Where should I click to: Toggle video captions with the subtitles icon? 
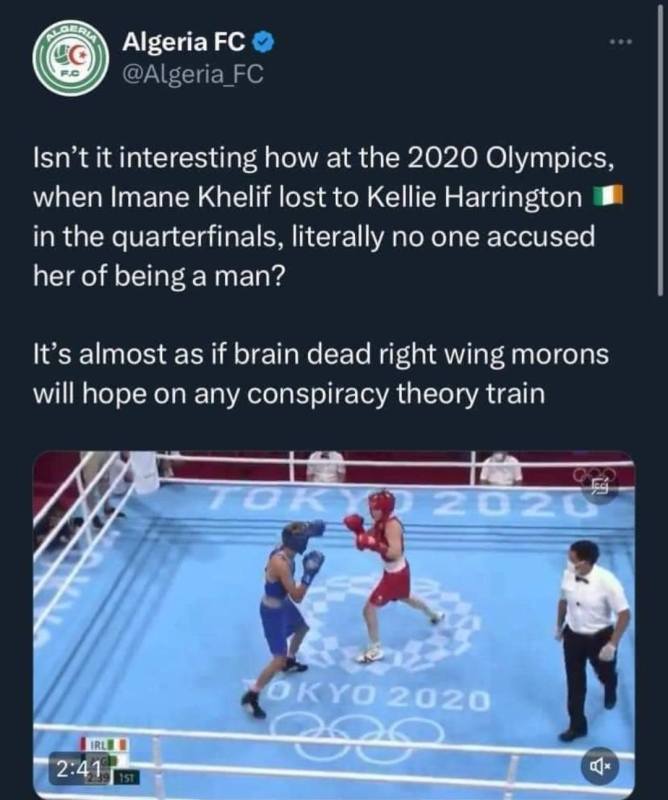click(601, 488)
